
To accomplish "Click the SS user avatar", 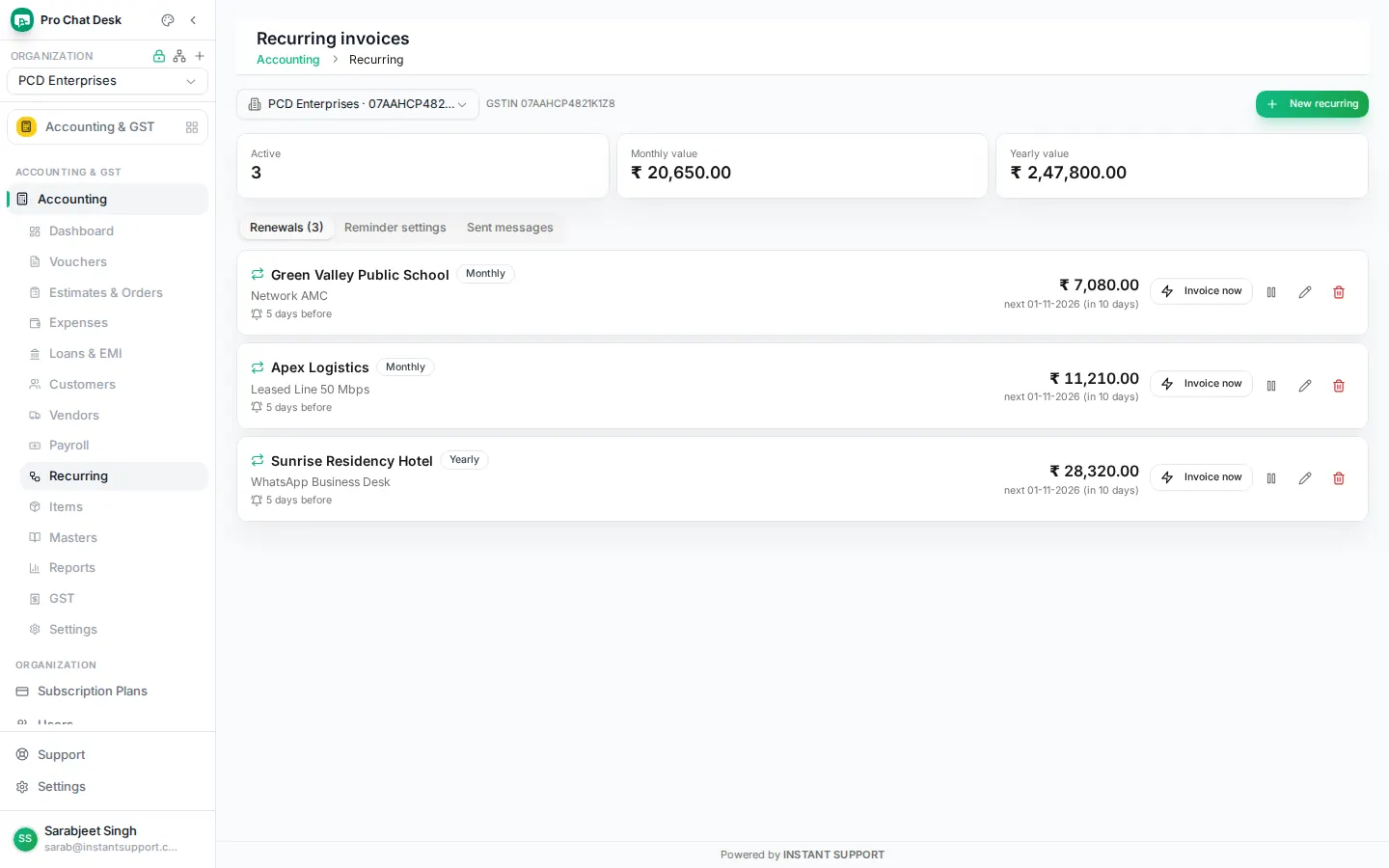I will coord(25,839).
